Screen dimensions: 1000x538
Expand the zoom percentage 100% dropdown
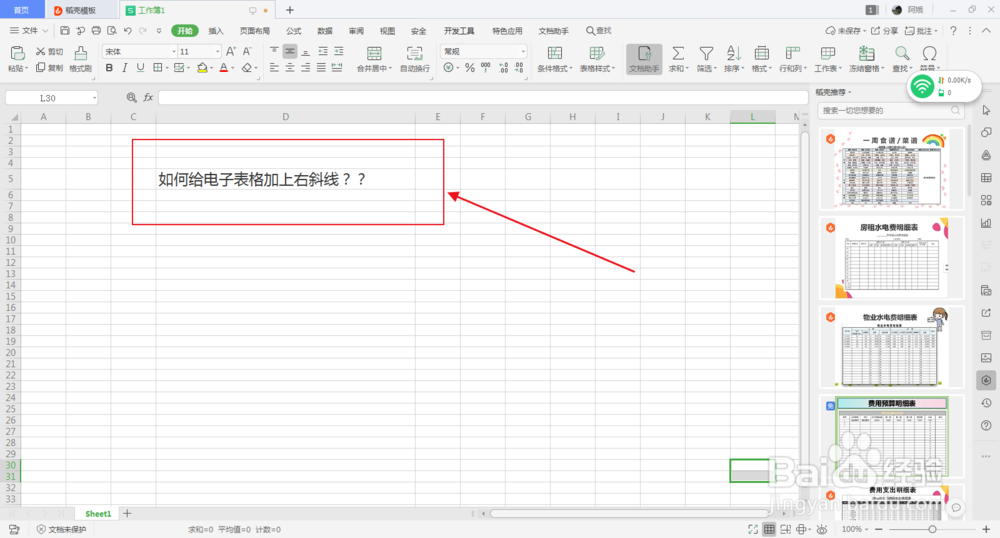pyautogui.click(x=867, y=529)
